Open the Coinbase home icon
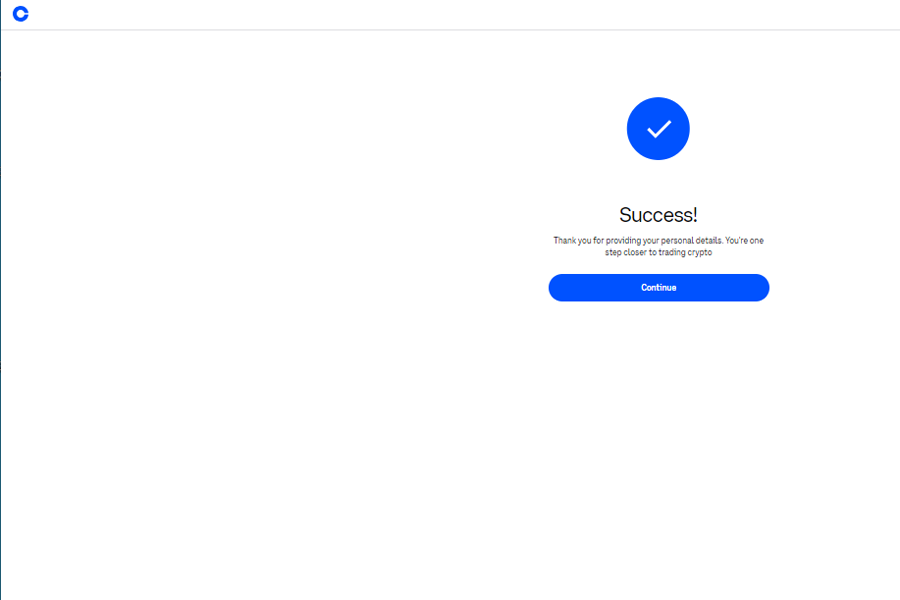Screen dimensions: 900x600 21,14
